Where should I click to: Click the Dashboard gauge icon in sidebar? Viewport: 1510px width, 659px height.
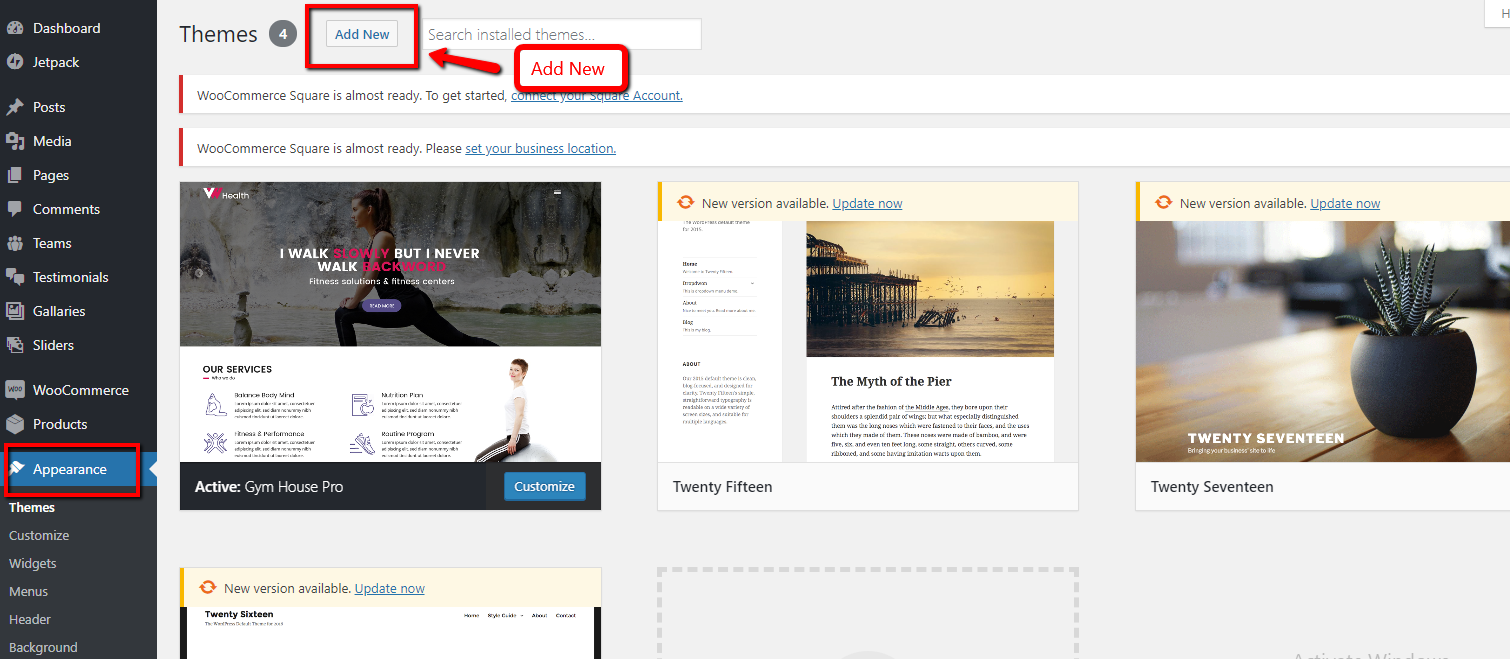tap(15, 28)
